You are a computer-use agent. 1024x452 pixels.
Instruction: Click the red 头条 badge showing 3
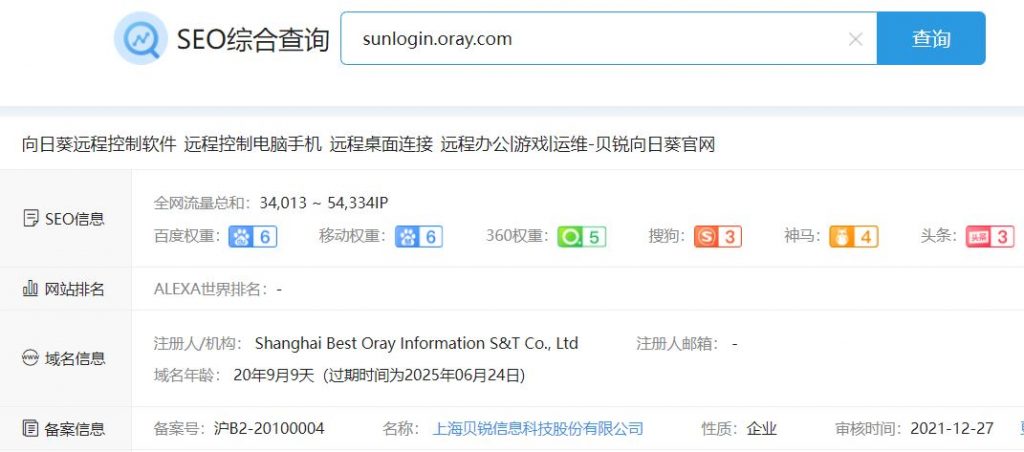tap(990, 236)
